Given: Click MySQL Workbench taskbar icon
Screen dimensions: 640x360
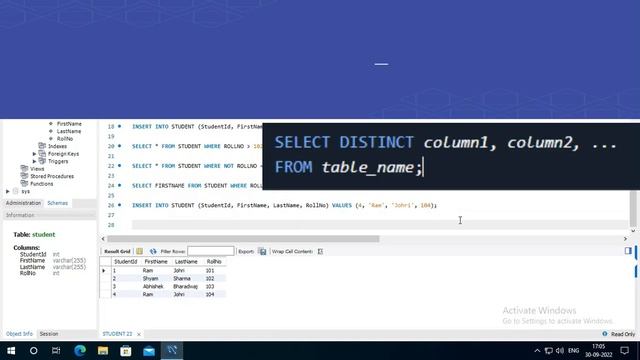Looking at the screenshot, I should tap(172, 350).
